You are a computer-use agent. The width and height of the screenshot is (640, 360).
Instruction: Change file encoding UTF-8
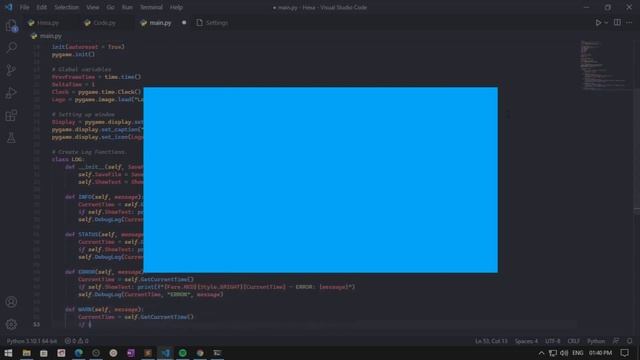point(553,341)
